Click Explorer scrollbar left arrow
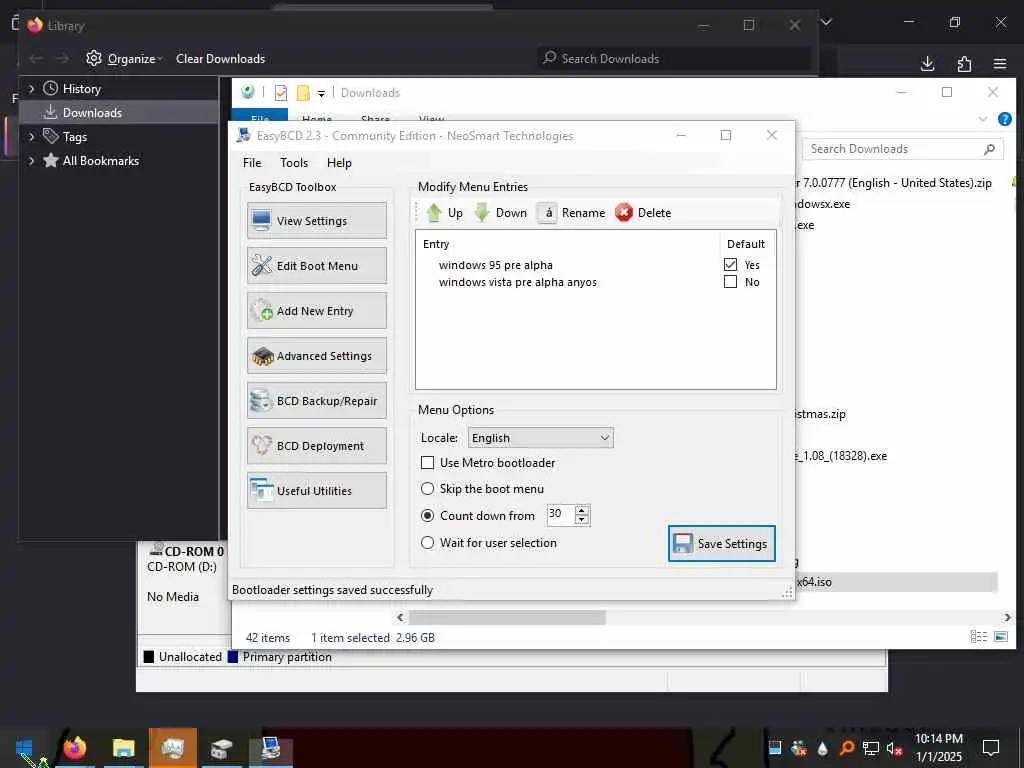Screen dimensions: 1024x768 pos(400,617)
